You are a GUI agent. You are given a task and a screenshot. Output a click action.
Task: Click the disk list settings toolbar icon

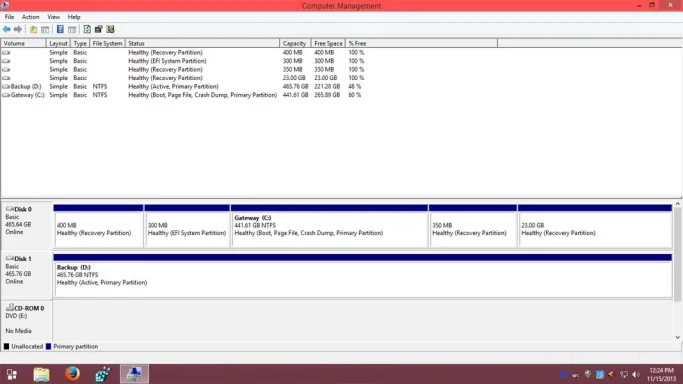coord(110,29)
